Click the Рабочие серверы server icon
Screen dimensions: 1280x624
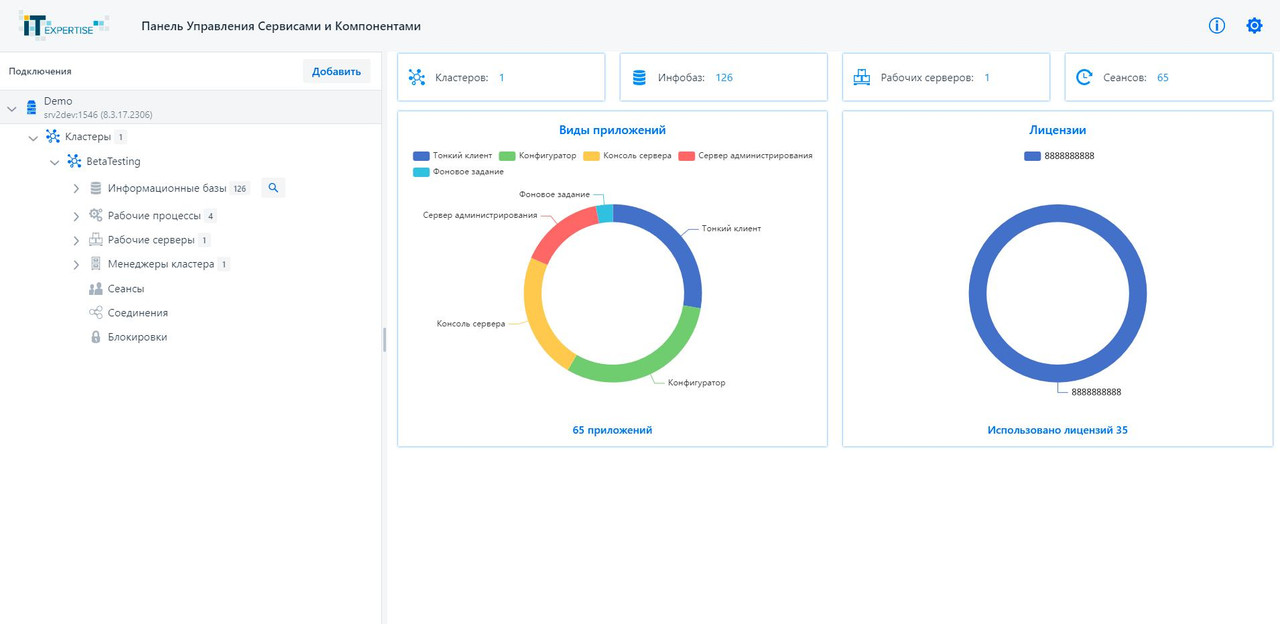pos(96,240)
